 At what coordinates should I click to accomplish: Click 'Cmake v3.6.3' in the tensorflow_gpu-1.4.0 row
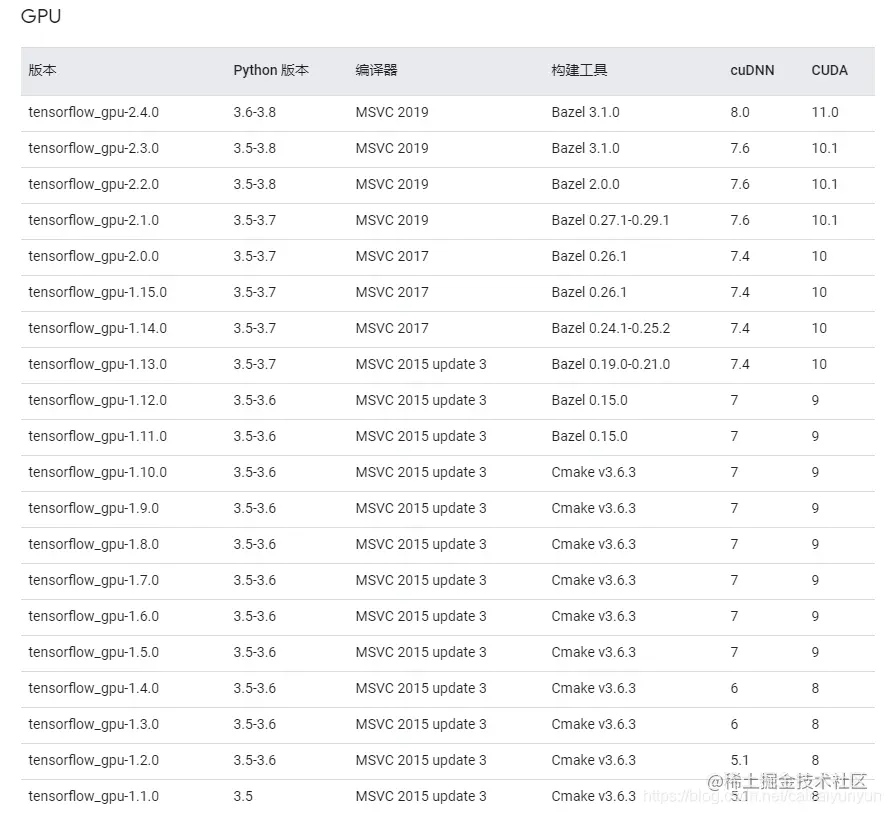click(593, 688)
